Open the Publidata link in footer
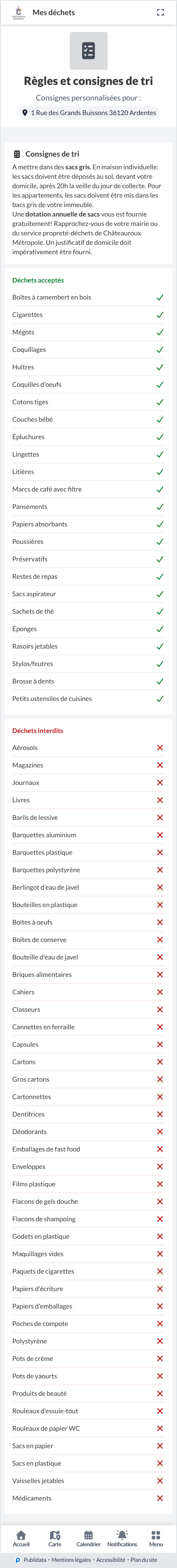Screen dimensions: 177x1568 coord(31,1560)
